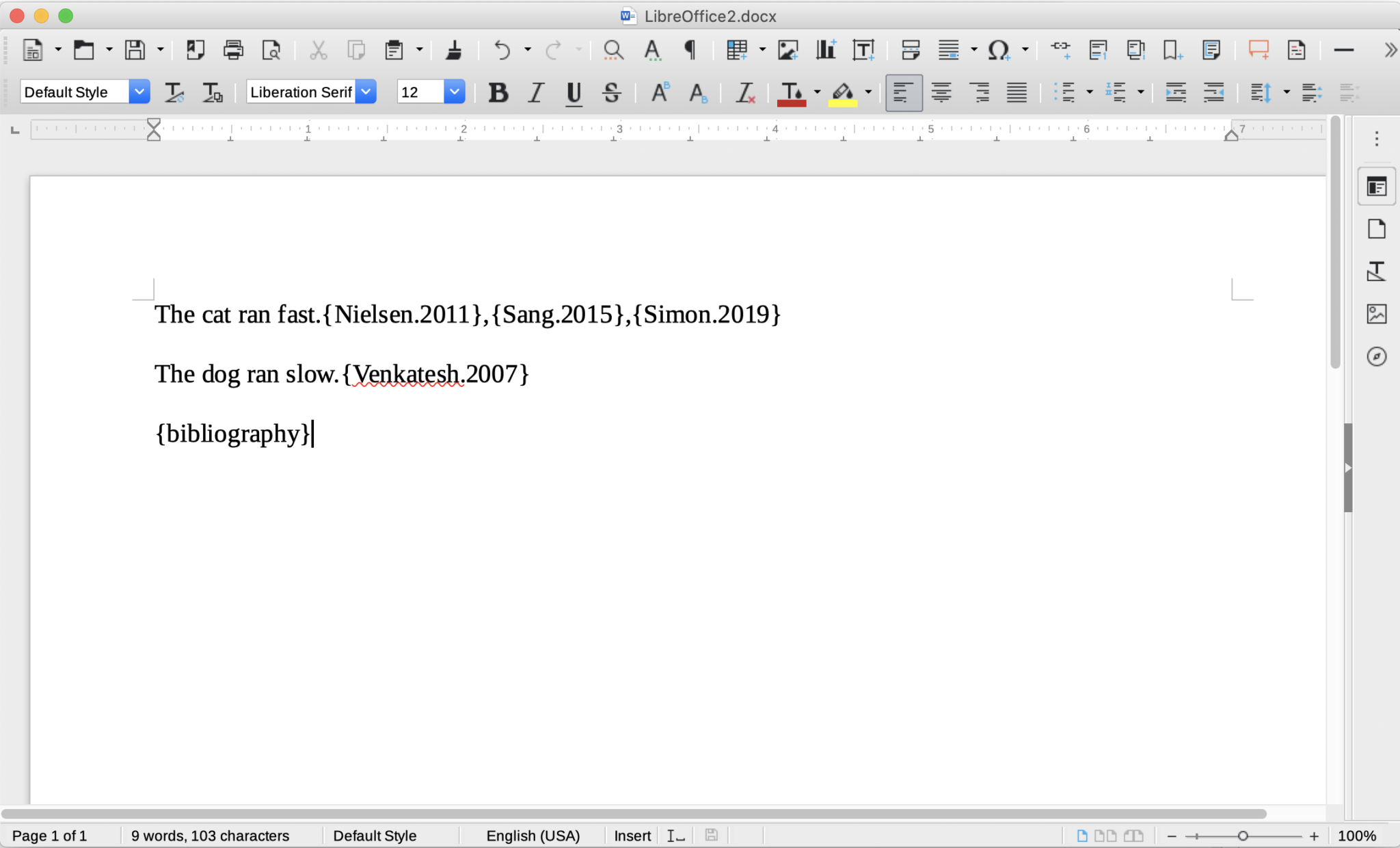Open the Navigator compass icon in the sidebar
The image size is (1400, 848).
[x=1376, y=356]
